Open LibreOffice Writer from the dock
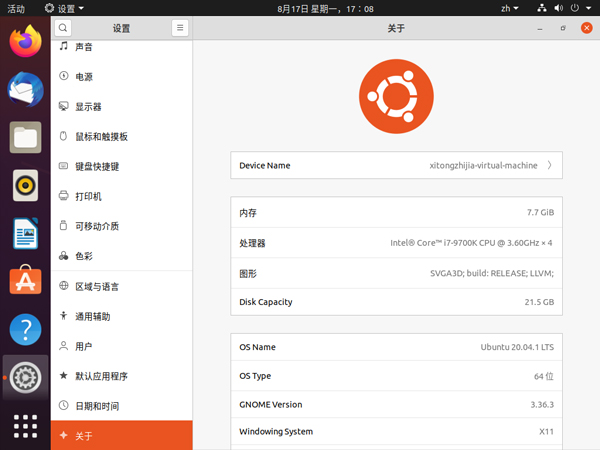 25,233
